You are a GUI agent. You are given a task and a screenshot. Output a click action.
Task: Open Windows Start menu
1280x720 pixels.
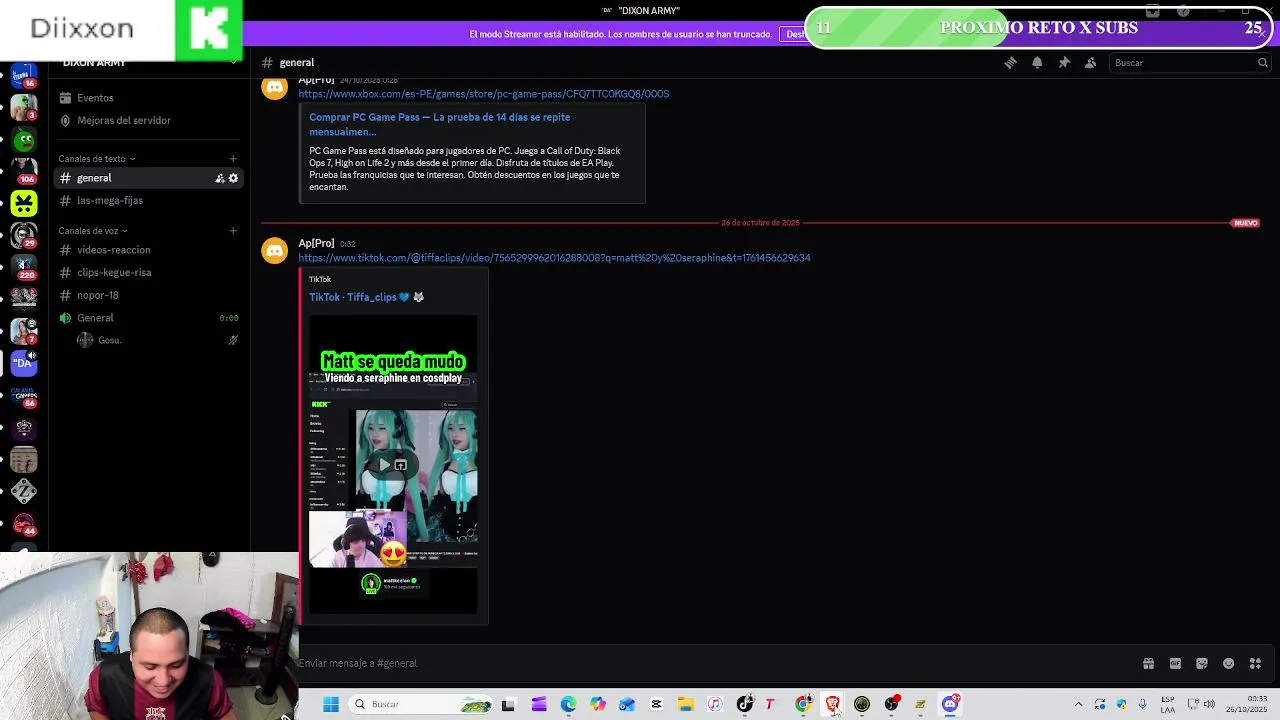331,704
